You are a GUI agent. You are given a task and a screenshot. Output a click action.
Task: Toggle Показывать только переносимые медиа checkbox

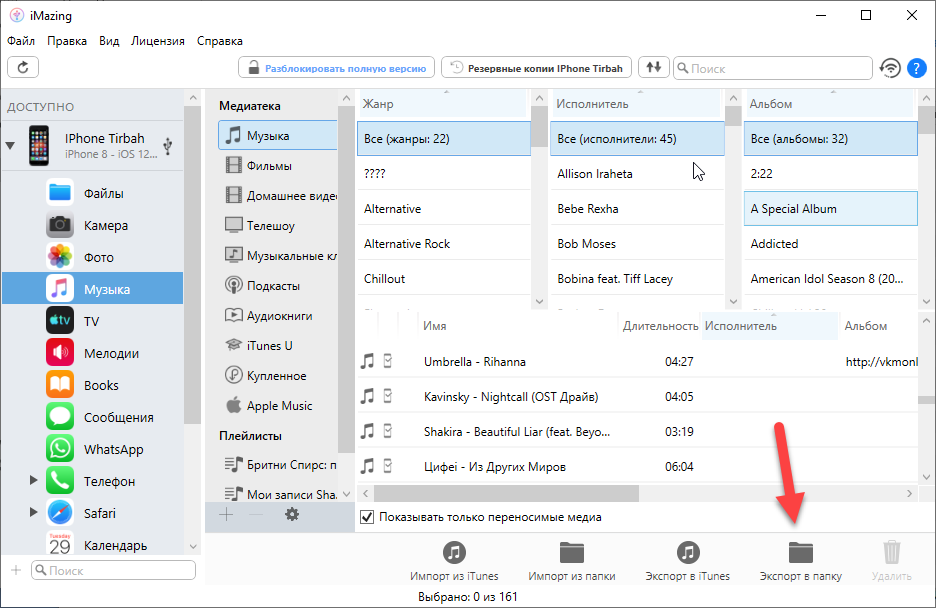point(367,517)
